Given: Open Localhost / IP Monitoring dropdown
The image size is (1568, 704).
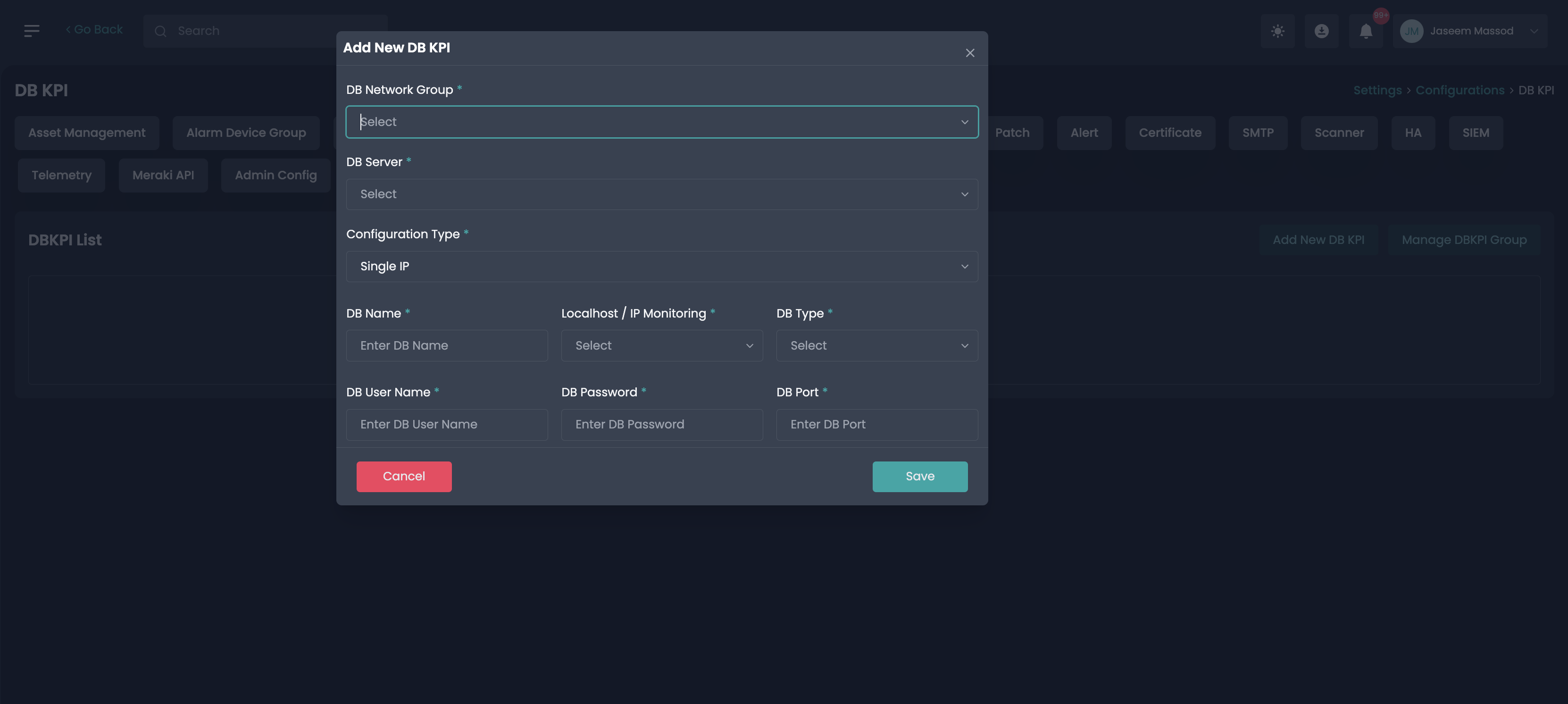Looking at the screenshot, I should click(x=662, y=345).
